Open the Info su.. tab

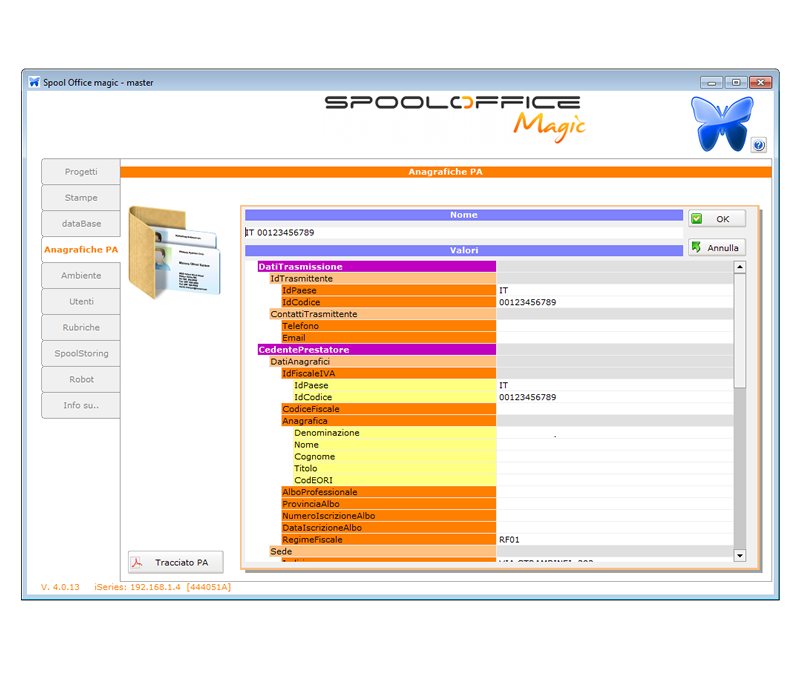[81, 406]
